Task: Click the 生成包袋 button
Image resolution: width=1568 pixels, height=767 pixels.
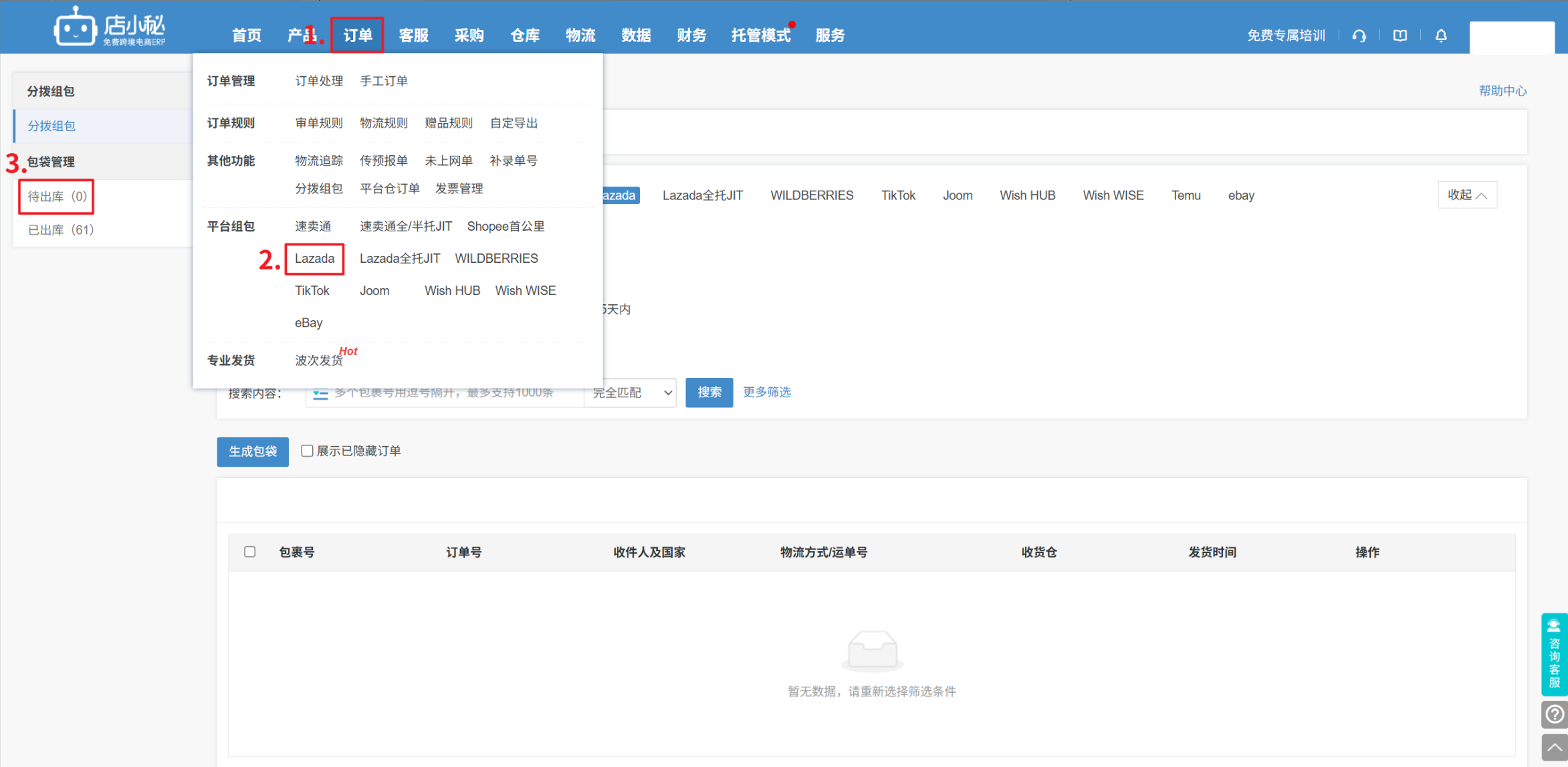Action: 253,451
